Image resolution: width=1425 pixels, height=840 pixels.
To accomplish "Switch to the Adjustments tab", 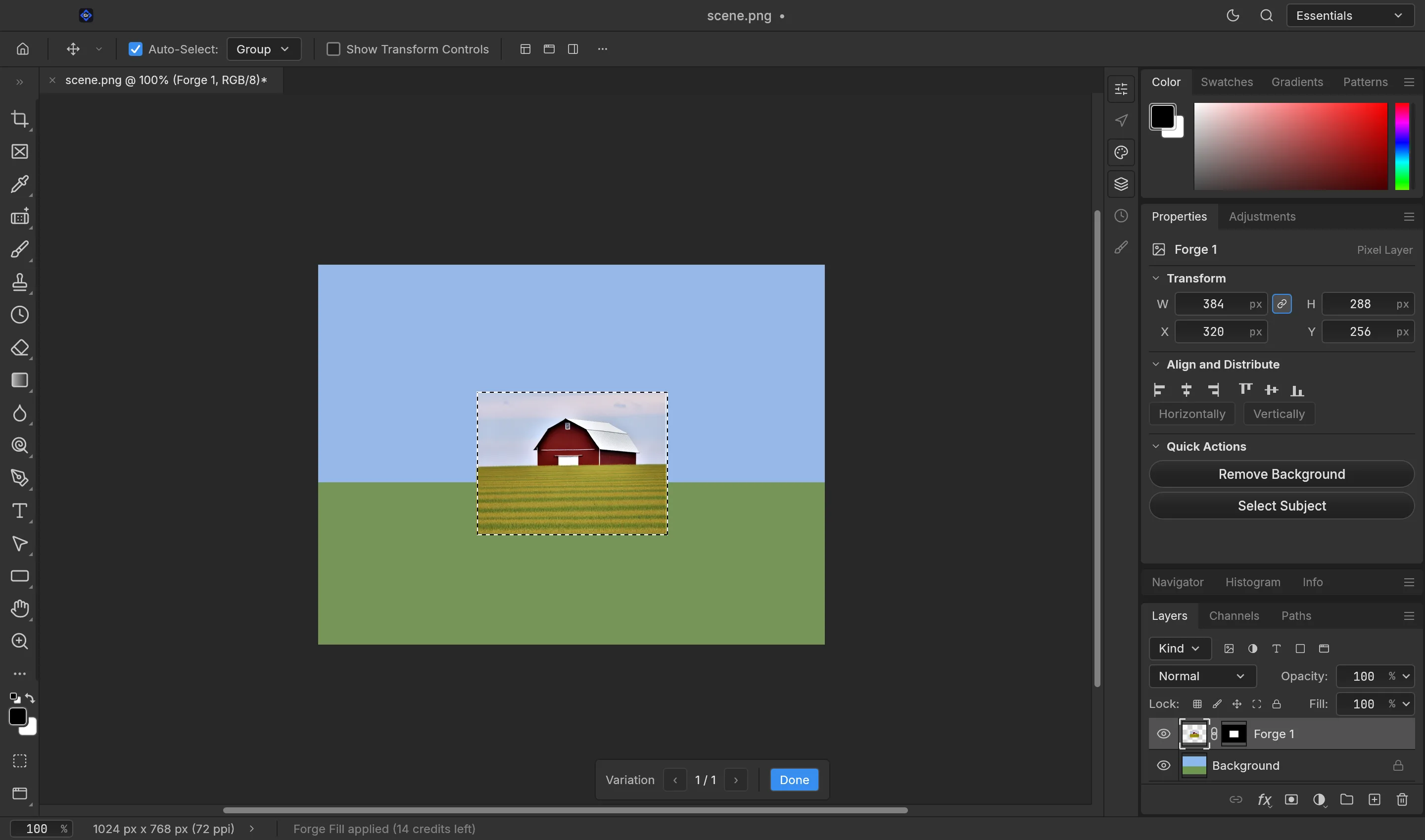I will pos(1262,216).
